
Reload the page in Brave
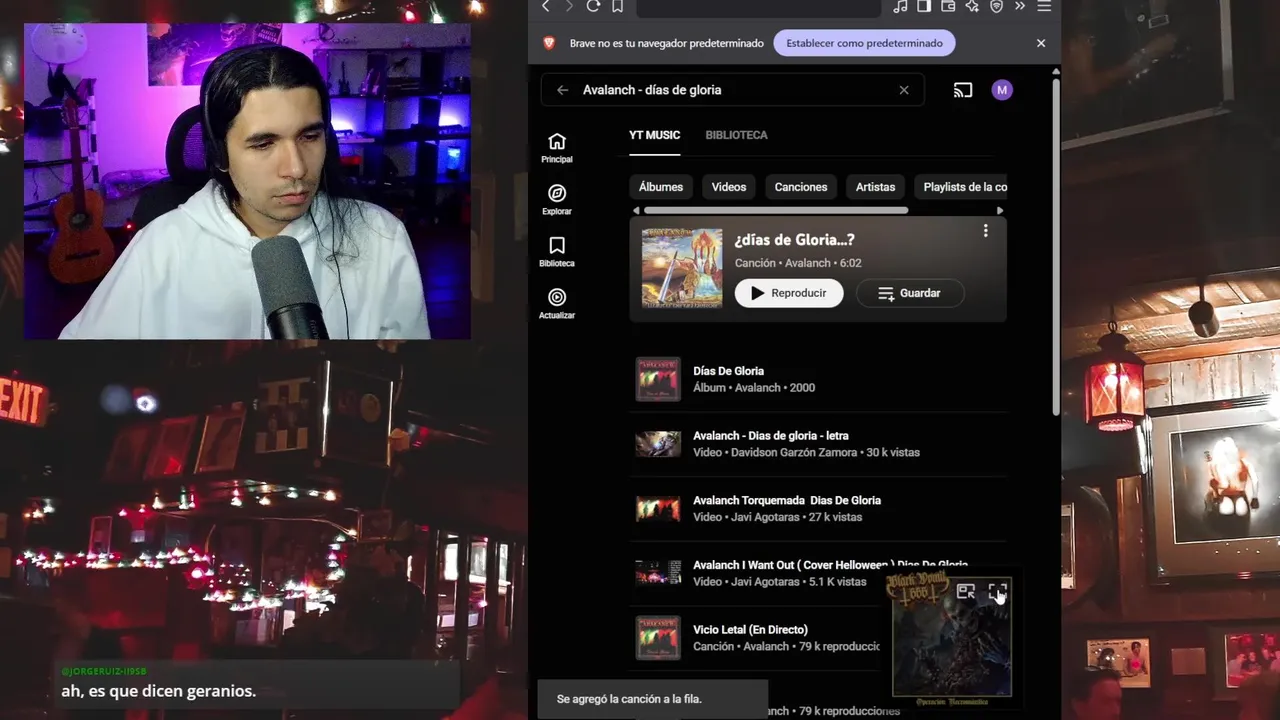click(593, 6)
